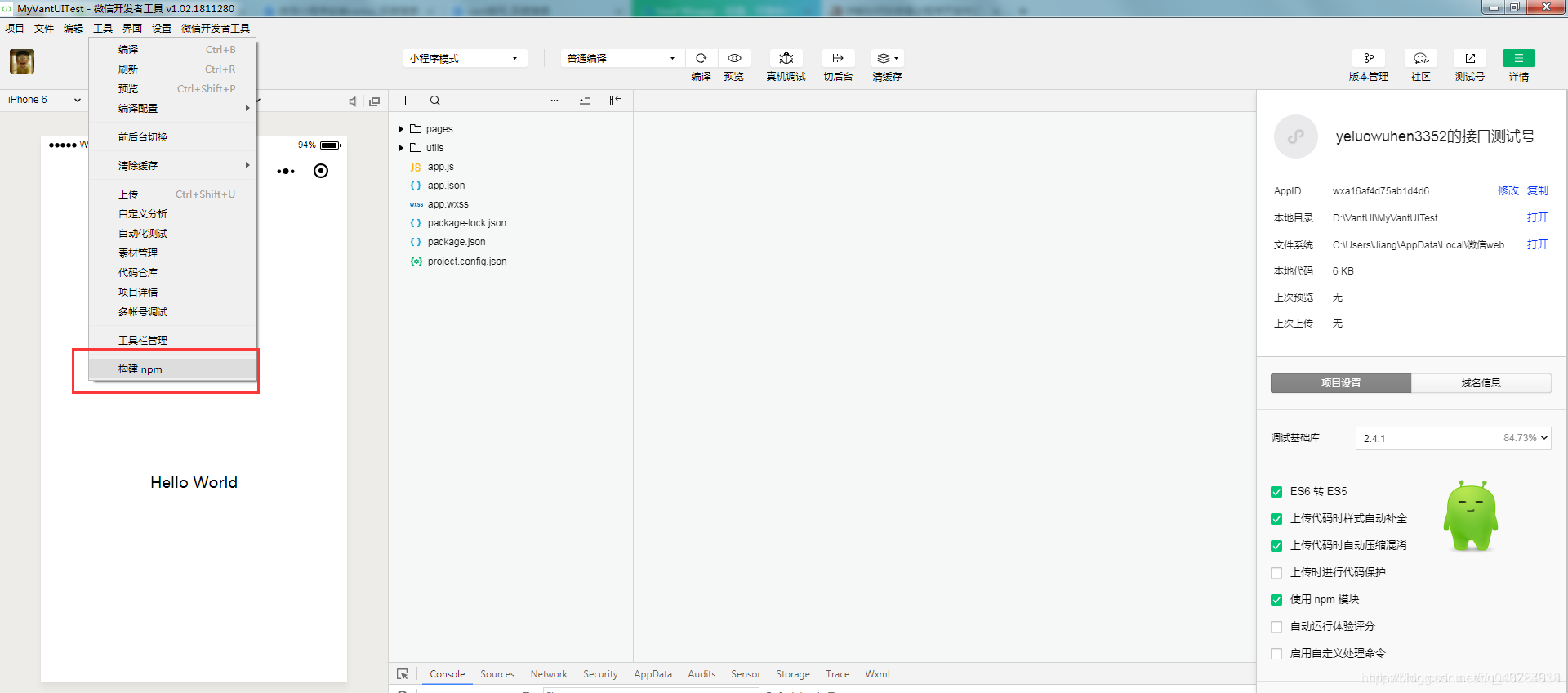1568x693 pixels.
Task: Click the test account share icon
Action: [x=1470, y=58]
